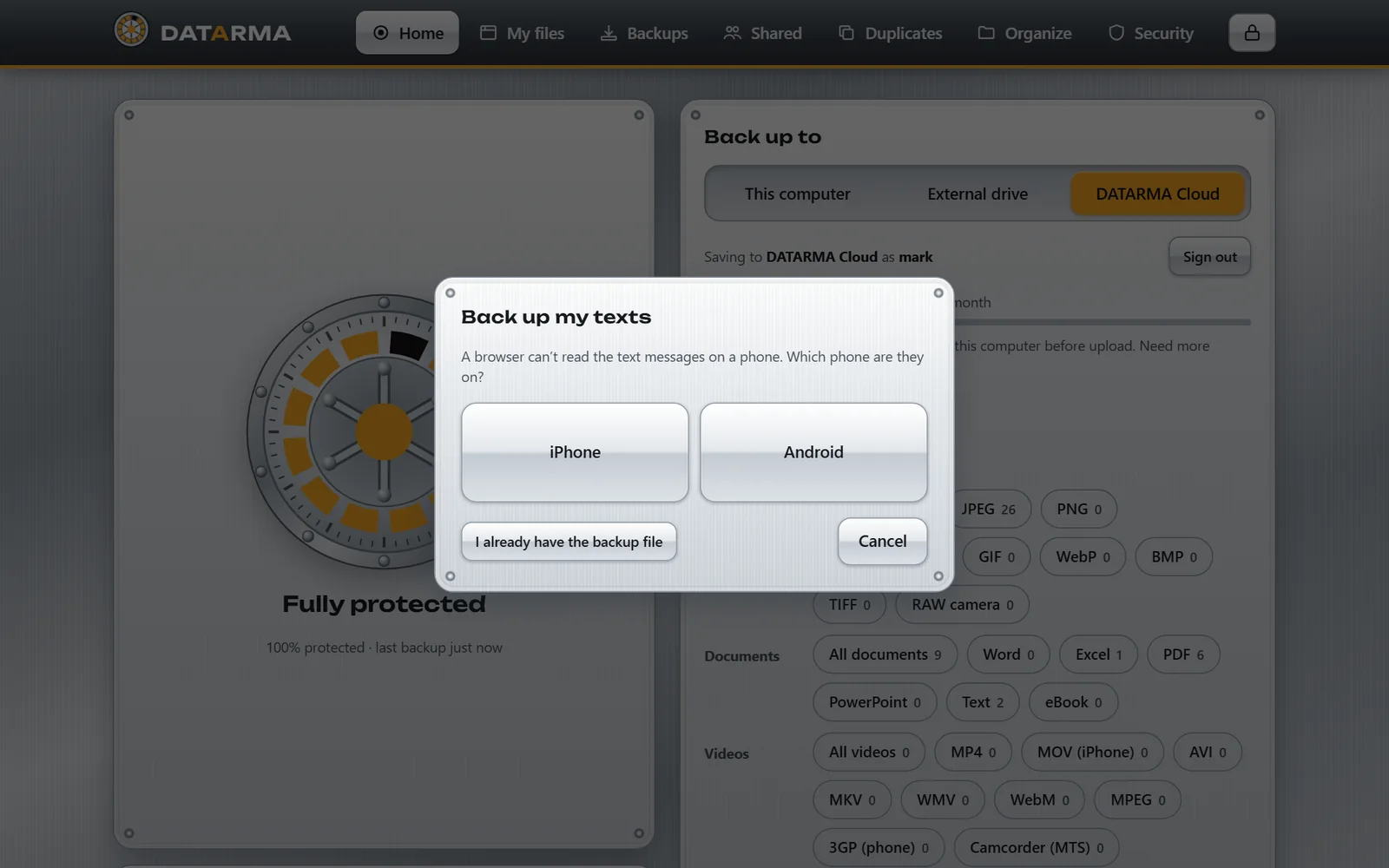Viewport: 1389px width, 868px height.
Task: Toggle the WebP file type chip
Action: pyautogui.click(x=1083, y=556)
